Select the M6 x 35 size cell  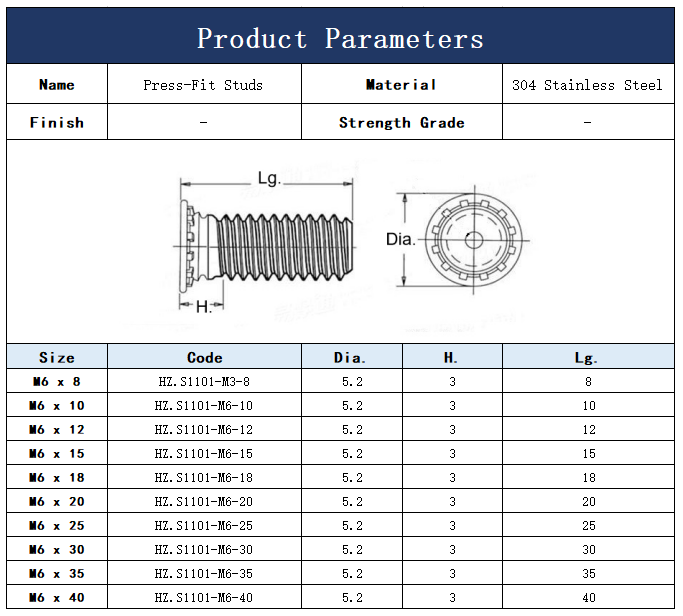pos(57,573)
